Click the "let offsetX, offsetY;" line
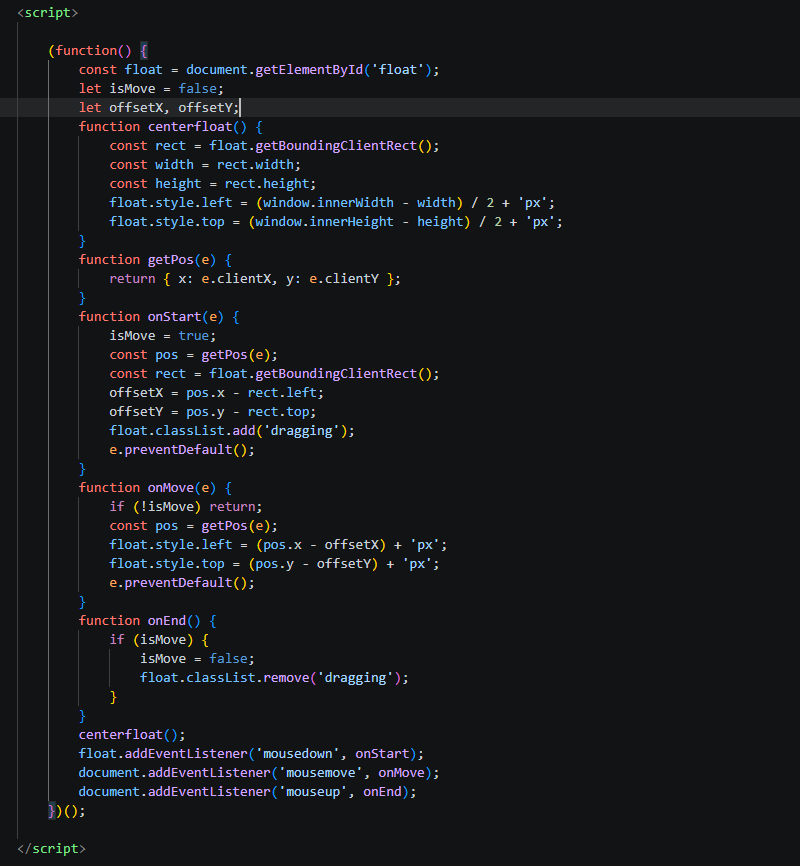Viewport: 800px width, 866px height. 159,108
